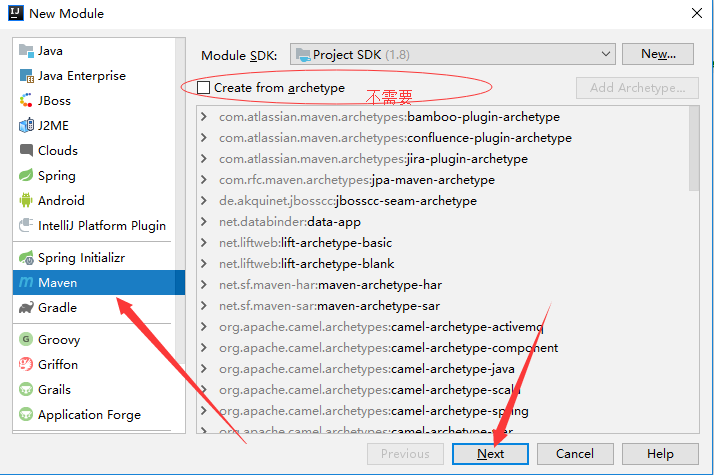Image resolution: width=714 pixels, height=475 pixels.
Task: Click the Android robot icon
Action: 26,200
